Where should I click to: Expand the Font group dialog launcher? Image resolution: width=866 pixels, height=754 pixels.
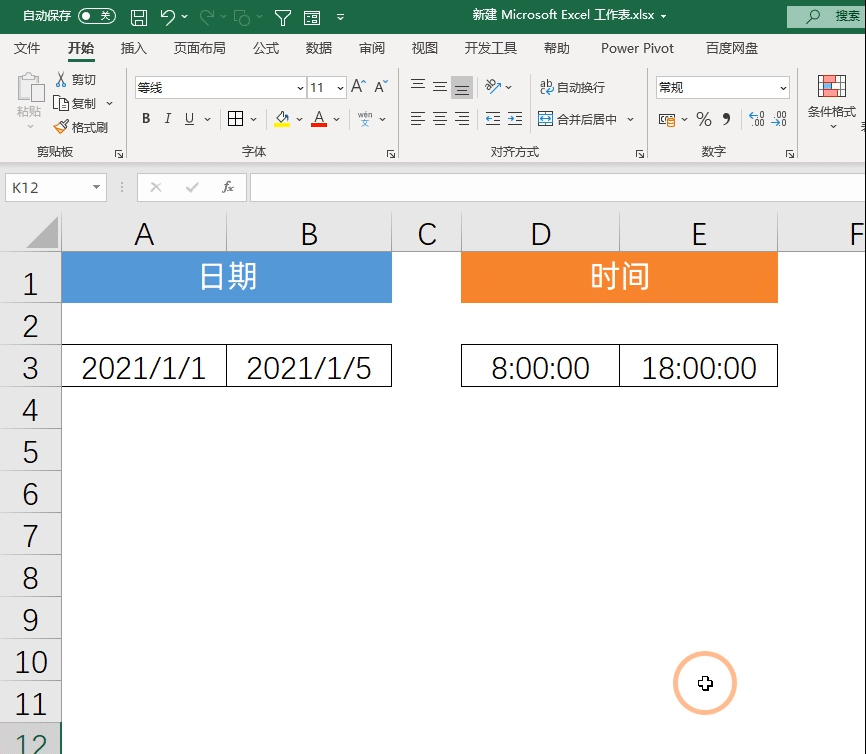pos(391,154)
